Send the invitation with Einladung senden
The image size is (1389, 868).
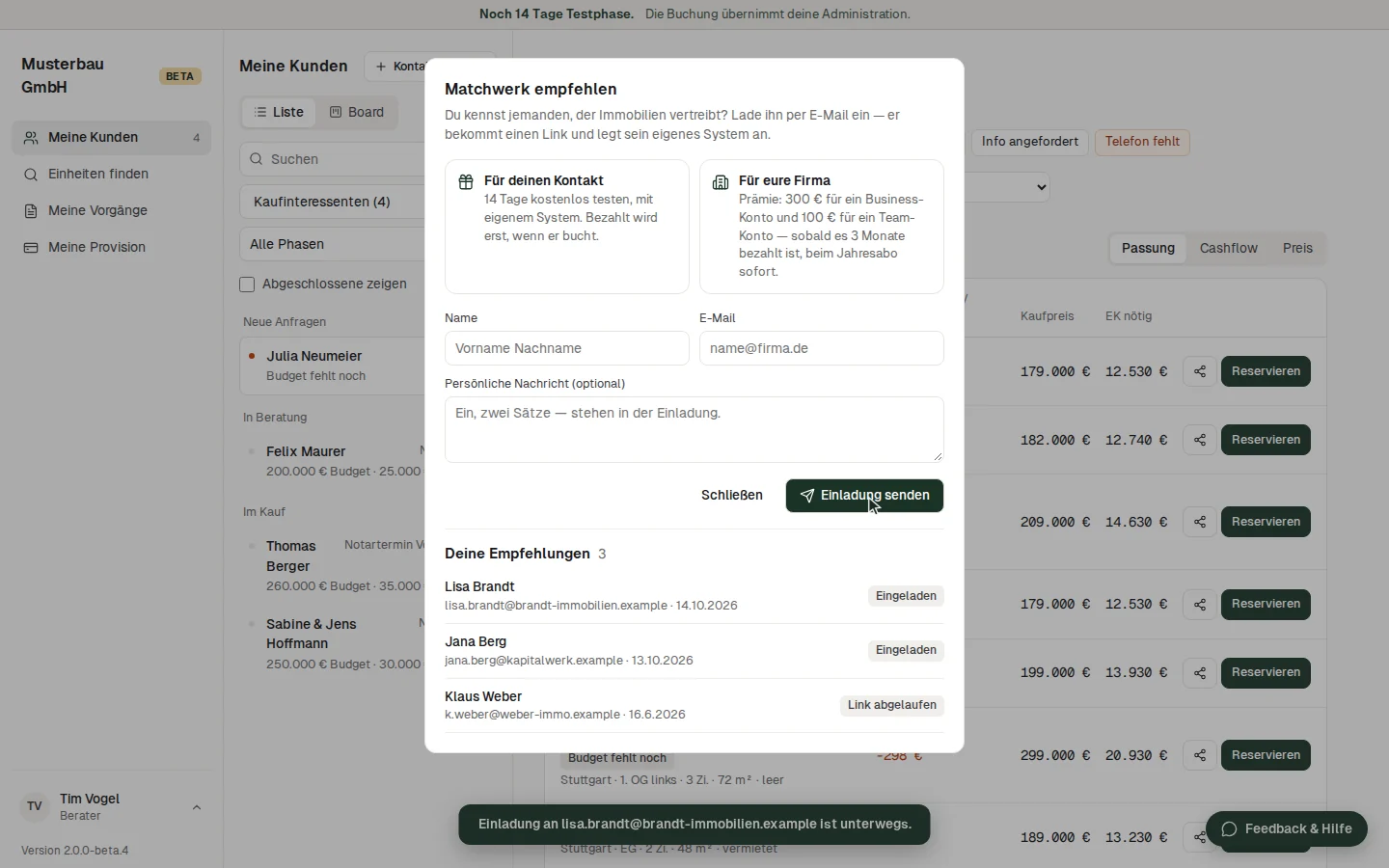[864, 496]
